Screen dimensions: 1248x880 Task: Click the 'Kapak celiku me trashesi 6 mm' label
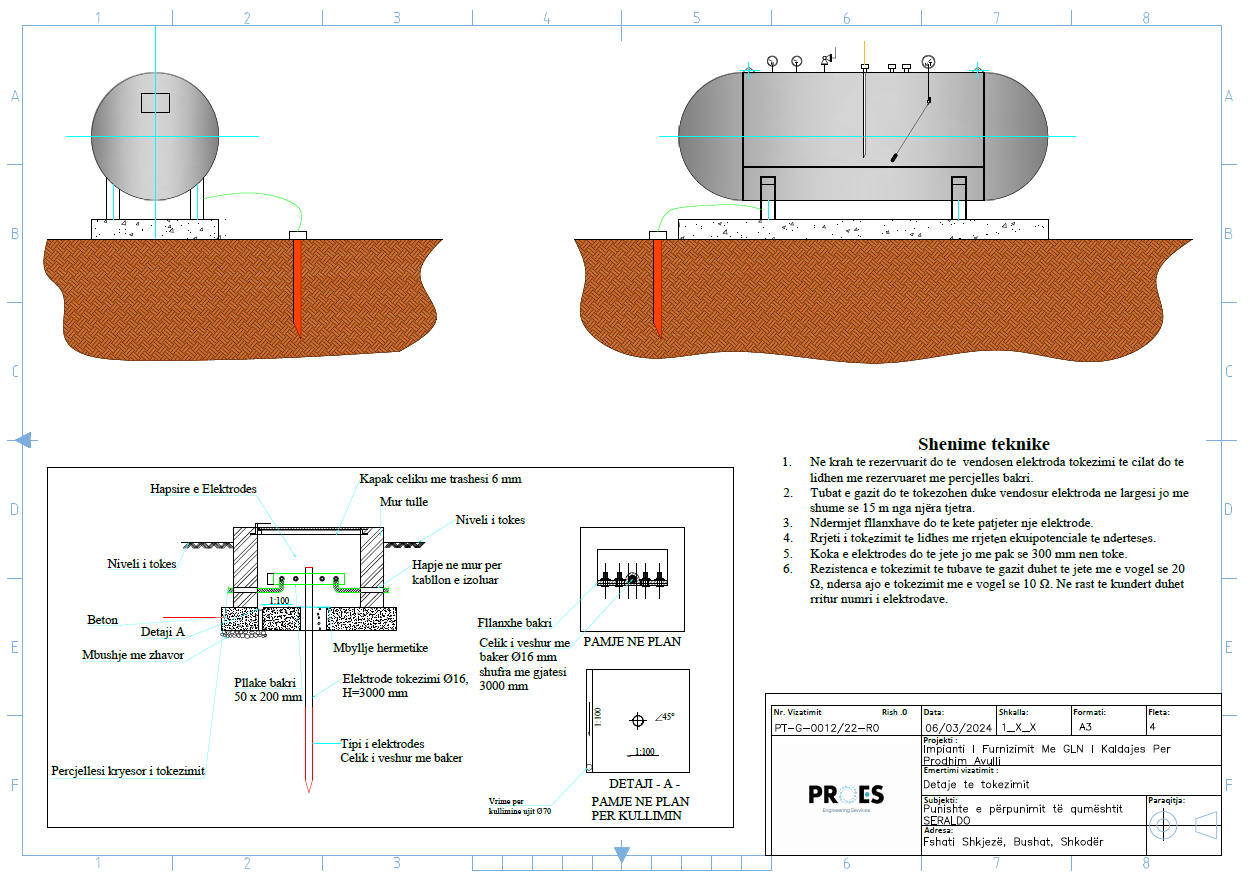coord(440,479)
